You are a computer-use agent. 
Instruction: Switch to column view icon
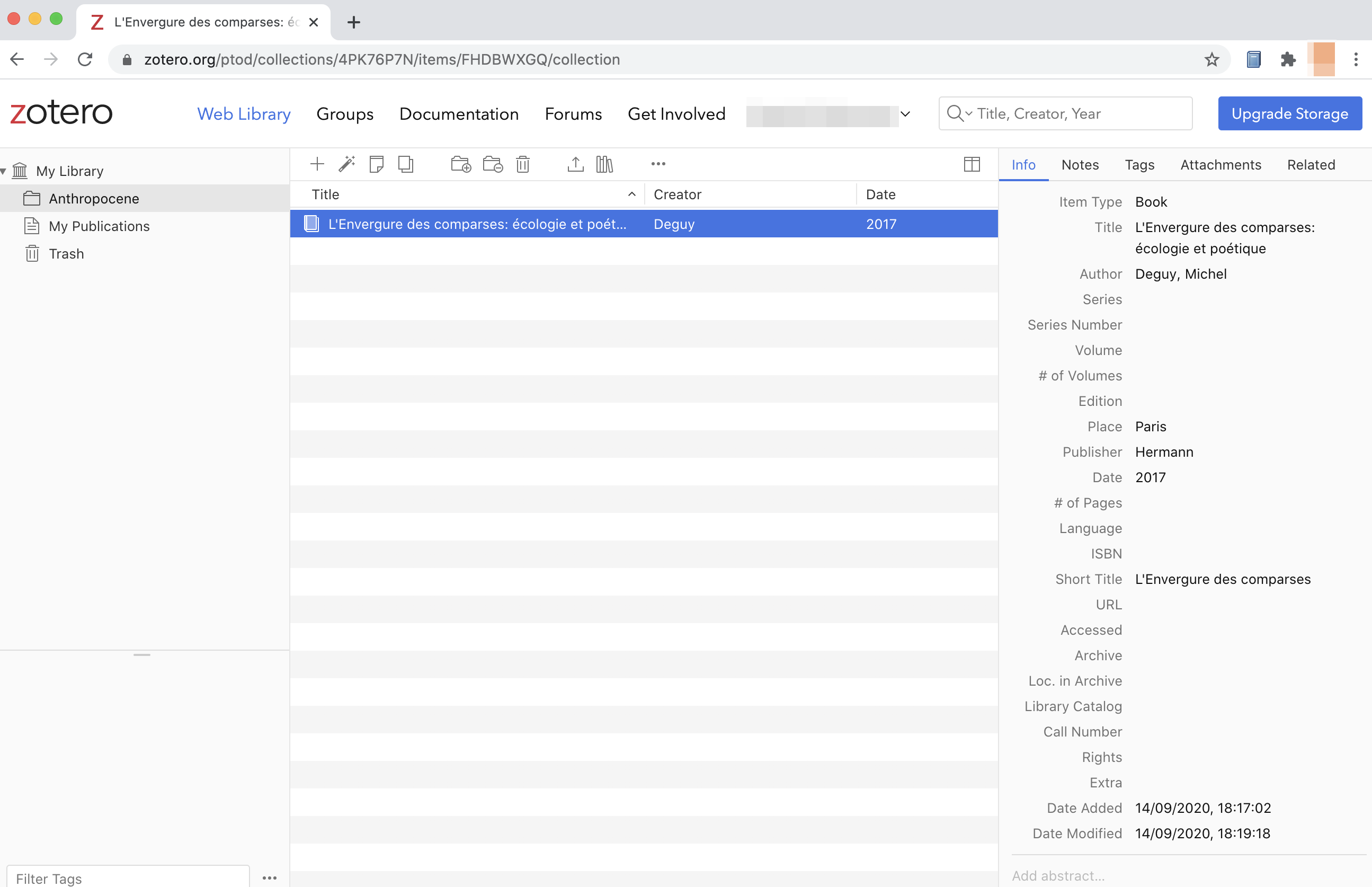tap(972, 164)
